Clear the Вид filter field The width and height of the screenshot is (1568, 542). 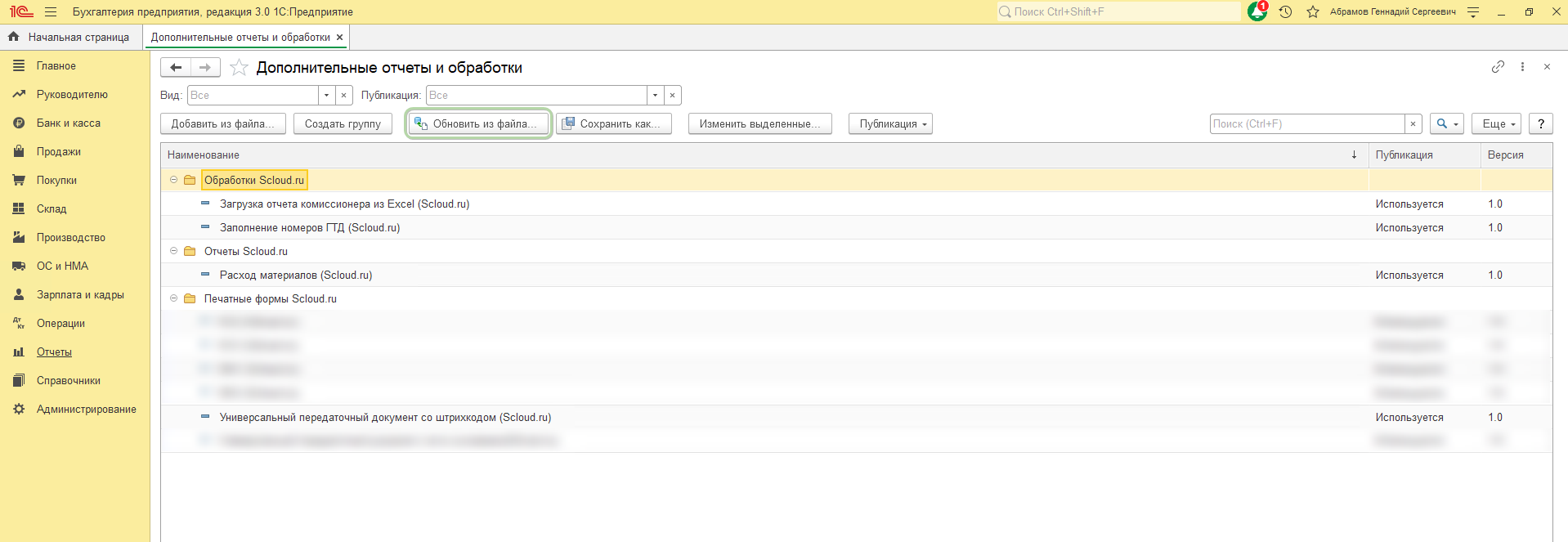click(x=344, y=96)
